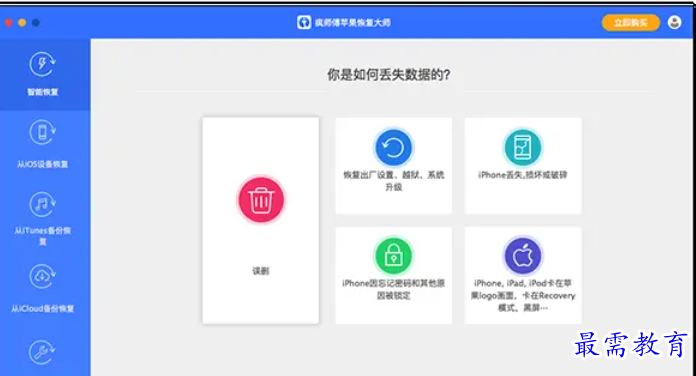Click the red trash bin 误删 icon

(261, 200)
